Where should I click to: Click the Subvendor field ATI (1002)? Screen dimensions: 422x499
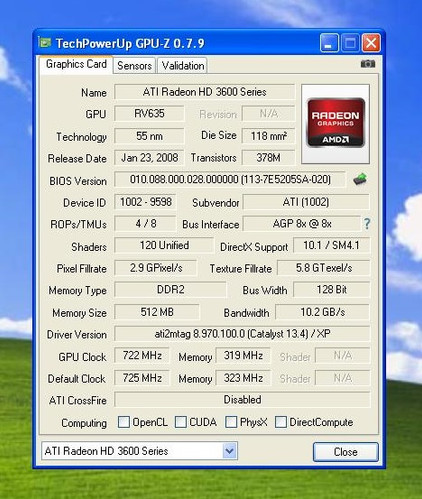(306, 202)
